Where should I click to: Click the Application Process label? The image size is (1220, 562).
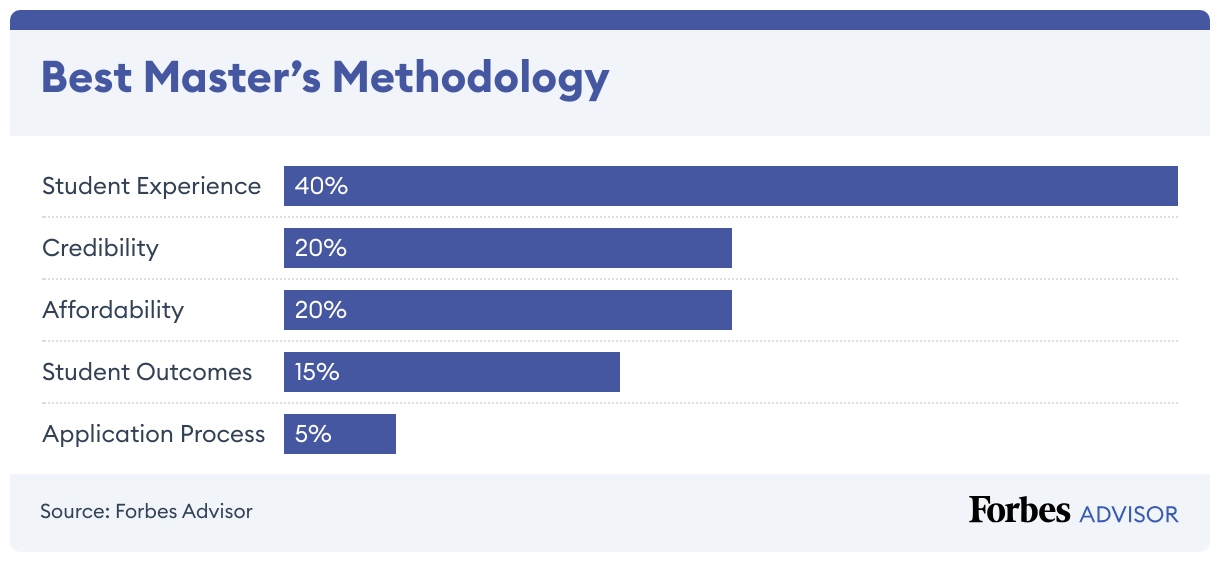click(154, 434)
